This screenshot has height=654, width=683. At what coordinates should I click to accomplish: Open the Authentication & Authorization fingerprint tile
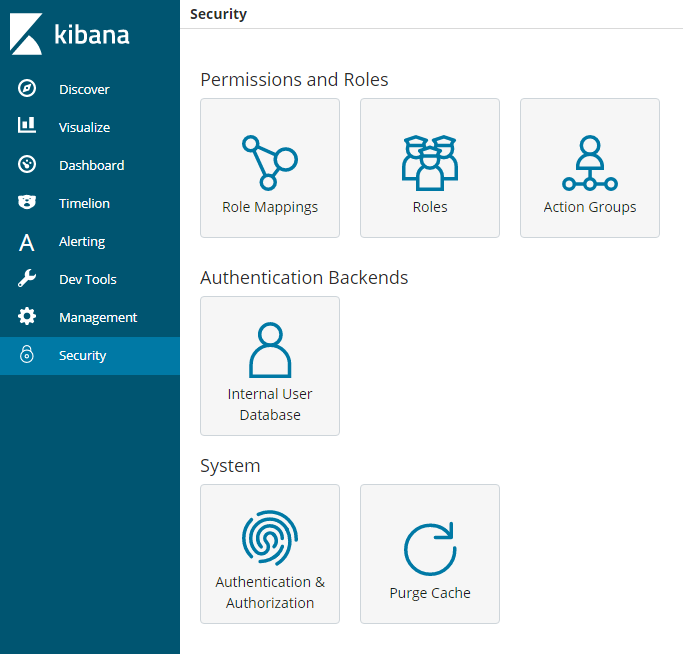(x=270, y=554)
